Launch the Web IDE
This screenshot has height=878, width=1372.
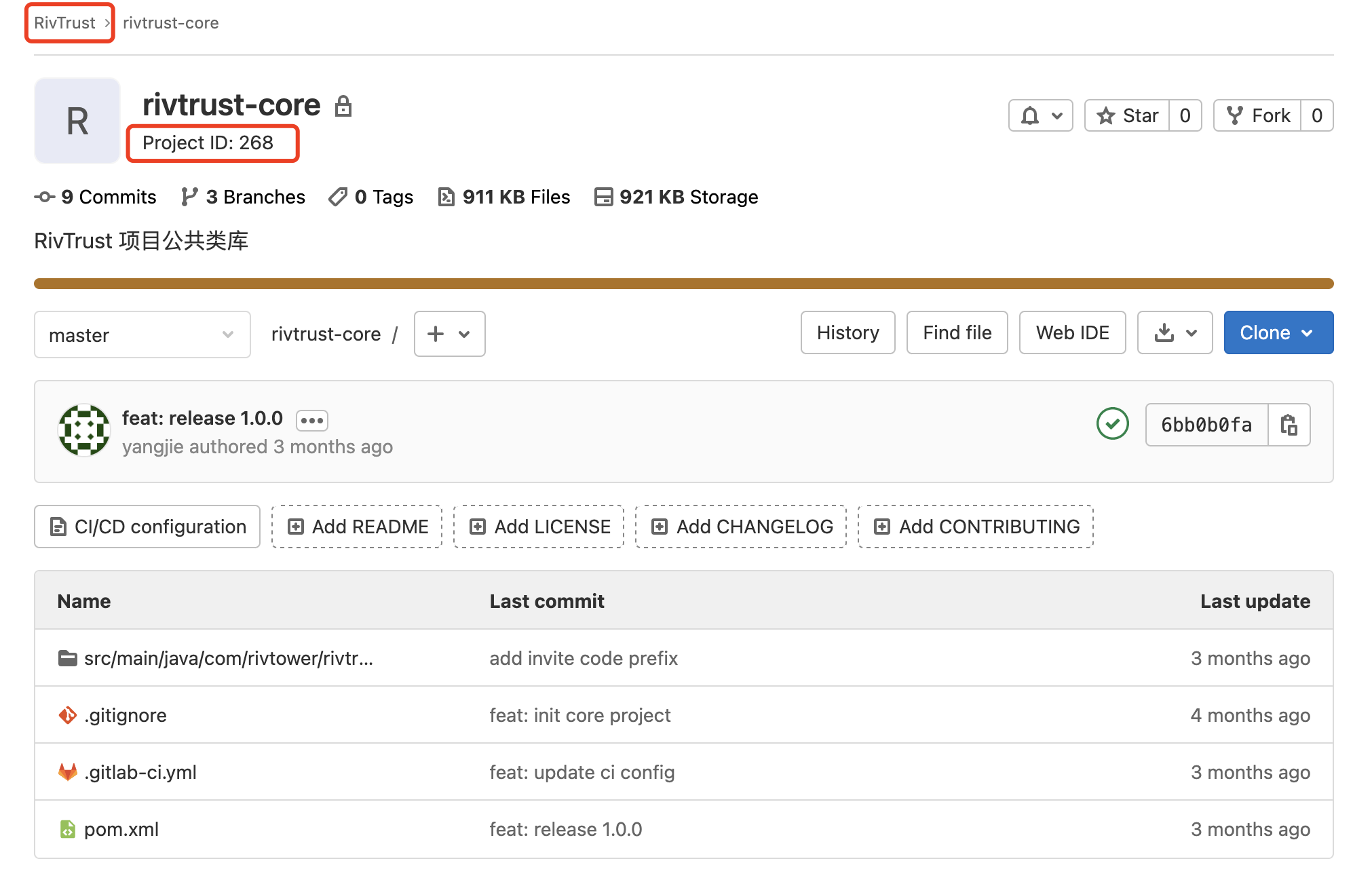click(1072, 332)
